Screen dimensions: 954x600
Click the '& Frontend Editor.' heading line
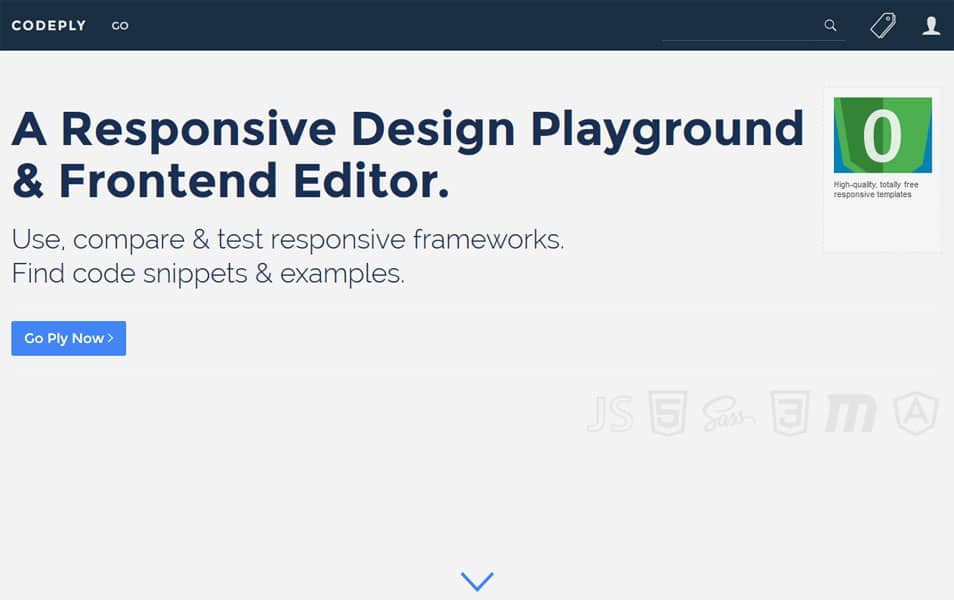click(x=230, y=181)
